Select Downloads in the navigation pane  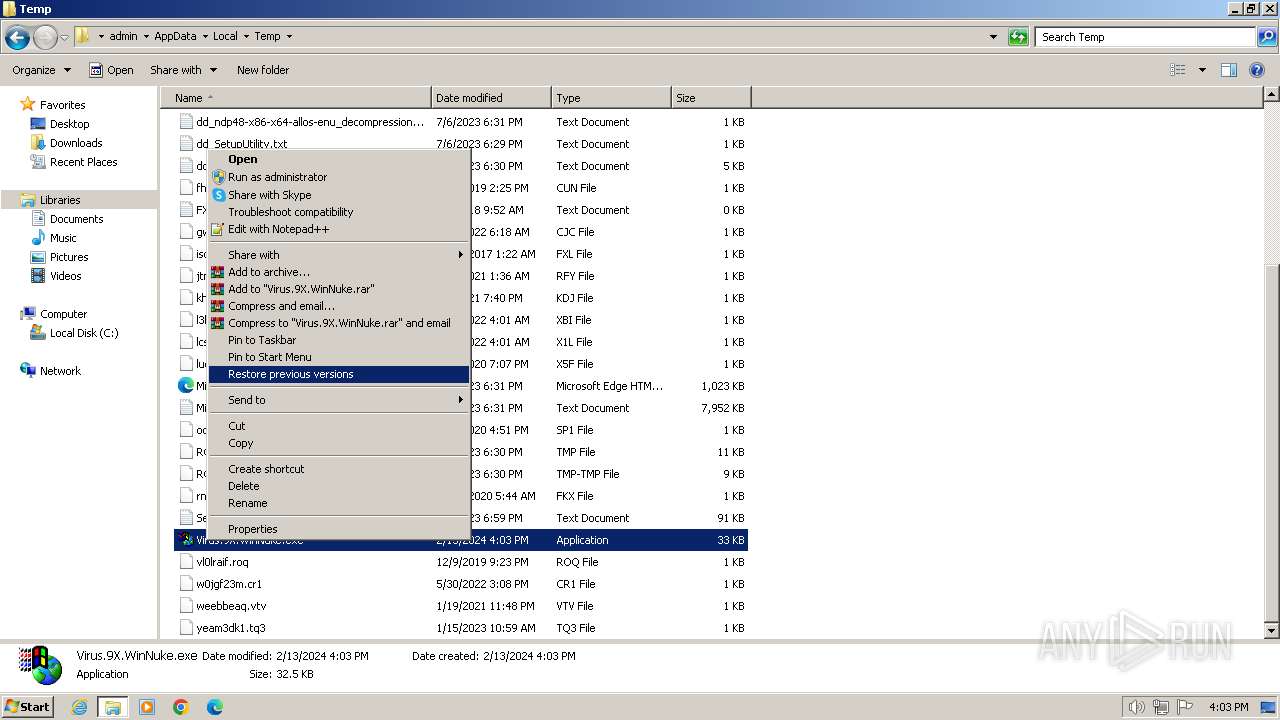point(76,143)
